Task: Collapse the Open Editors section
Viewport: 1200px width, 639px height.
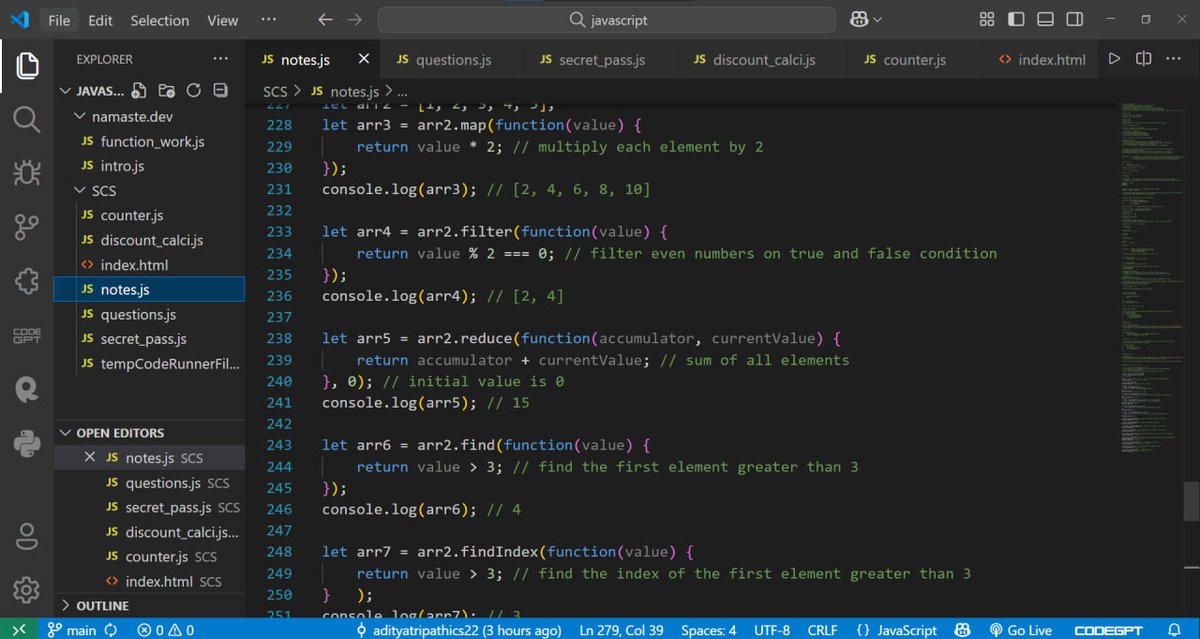Action: click(66, 433)
